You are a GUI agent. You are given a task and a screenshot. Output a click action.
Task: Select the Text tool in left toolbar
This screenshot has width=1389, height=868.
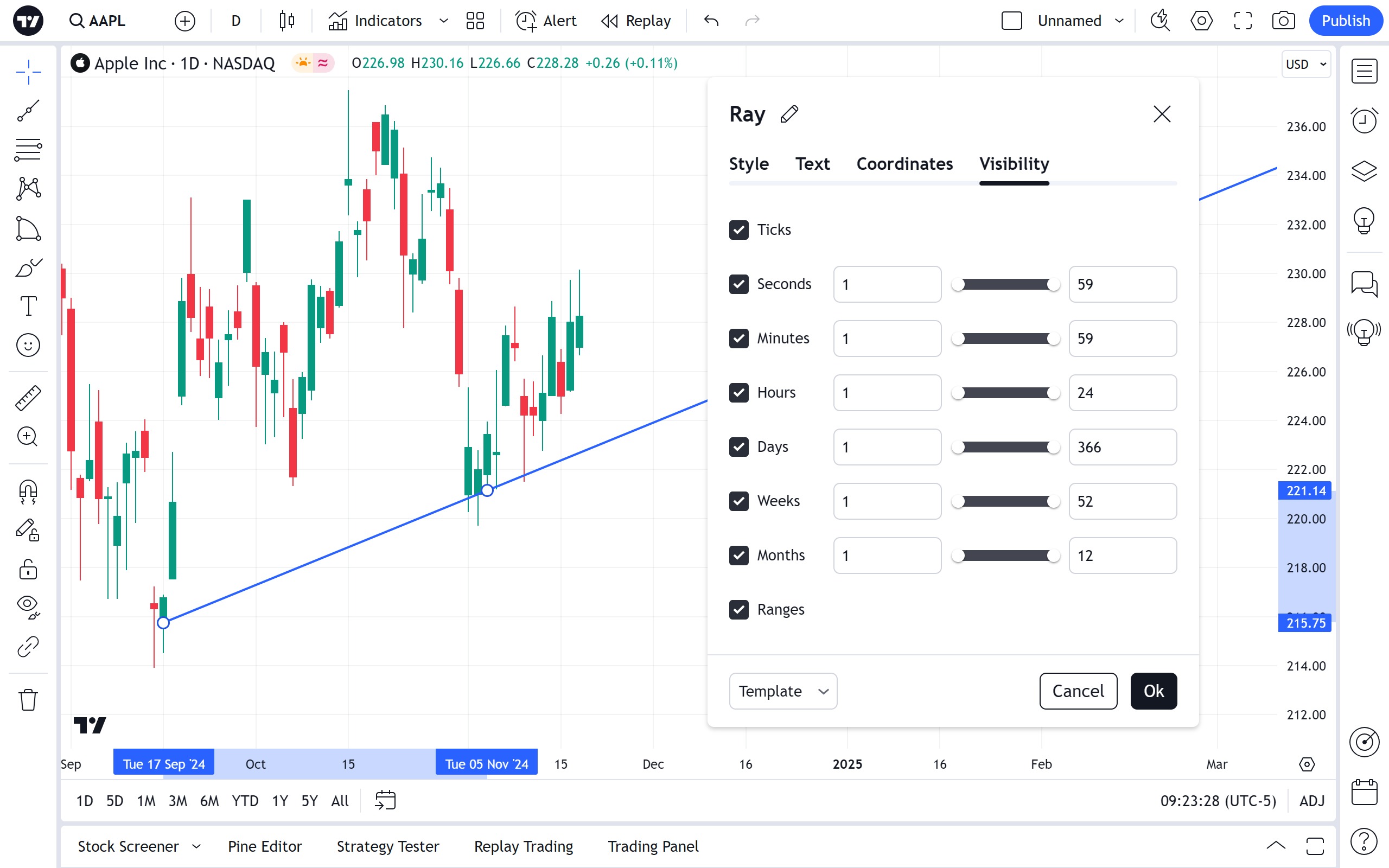point(28,306)
